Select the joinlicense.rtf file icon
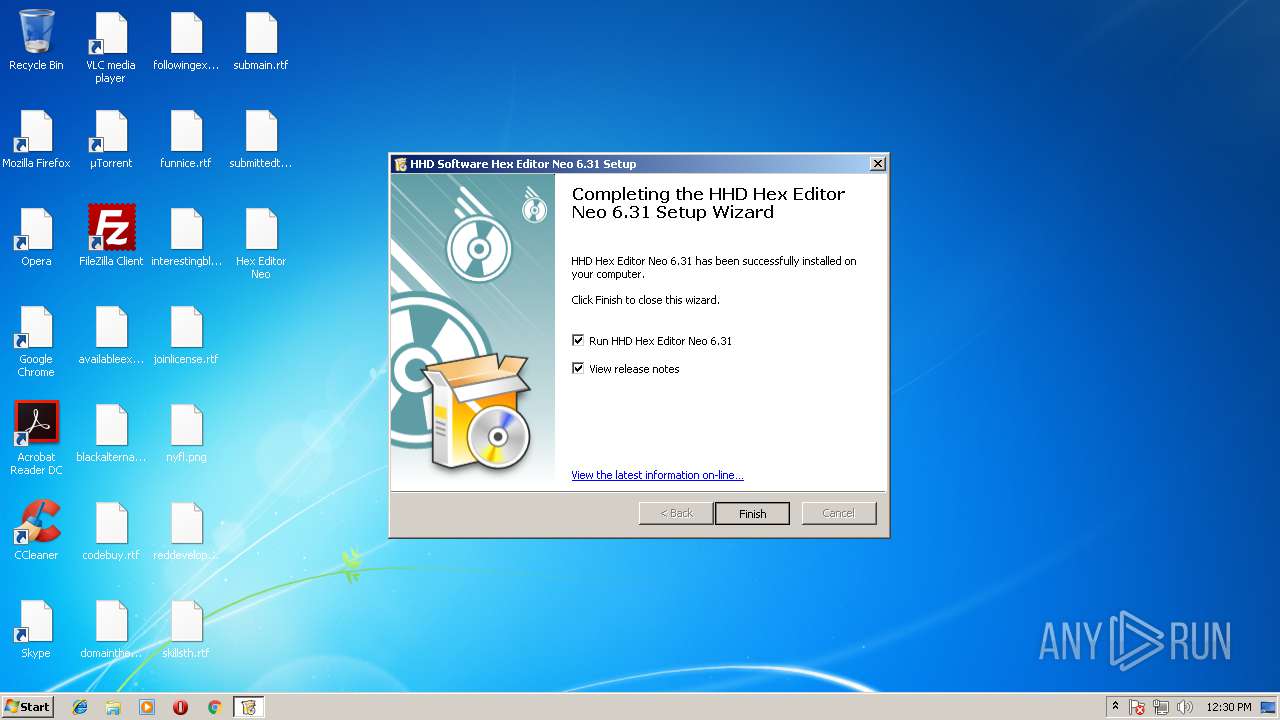This screenshot has width=1280, height=720. [x=186, y=335]
